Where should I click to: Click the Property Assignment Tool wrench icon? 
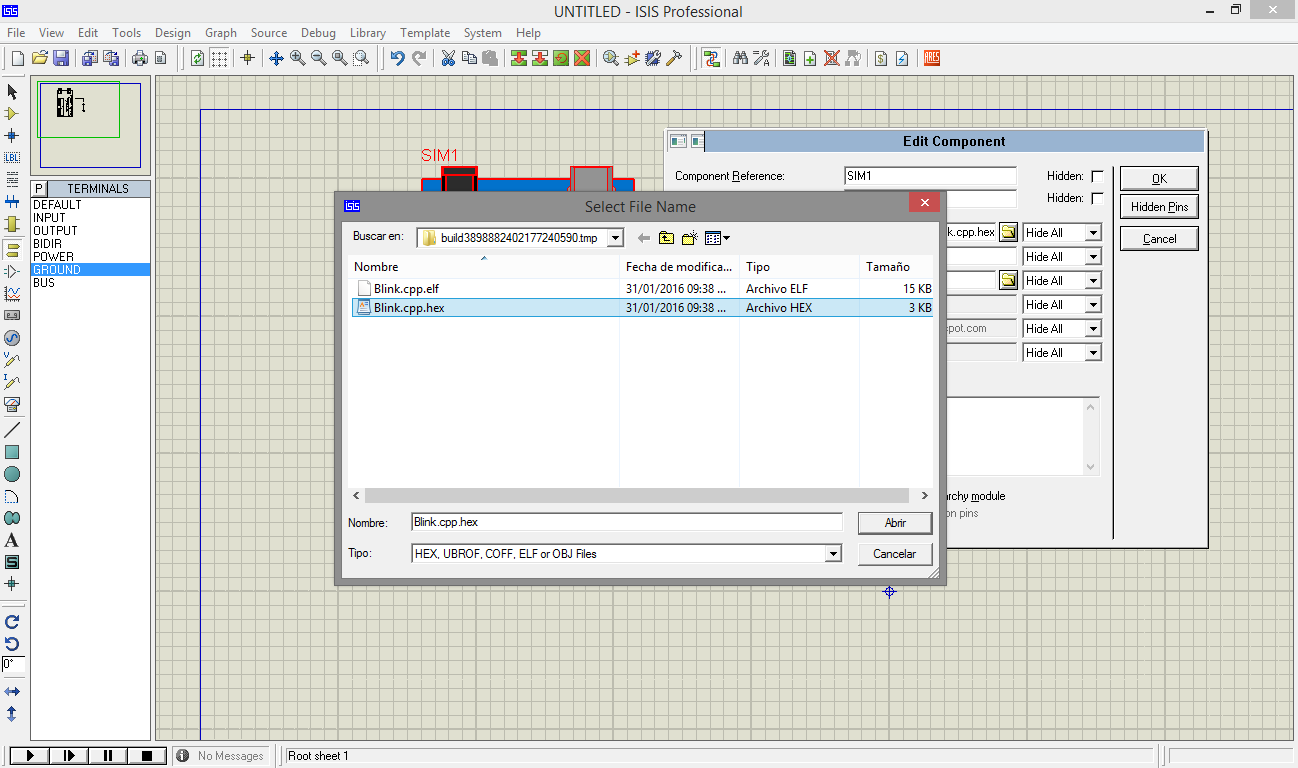(761, 58)
